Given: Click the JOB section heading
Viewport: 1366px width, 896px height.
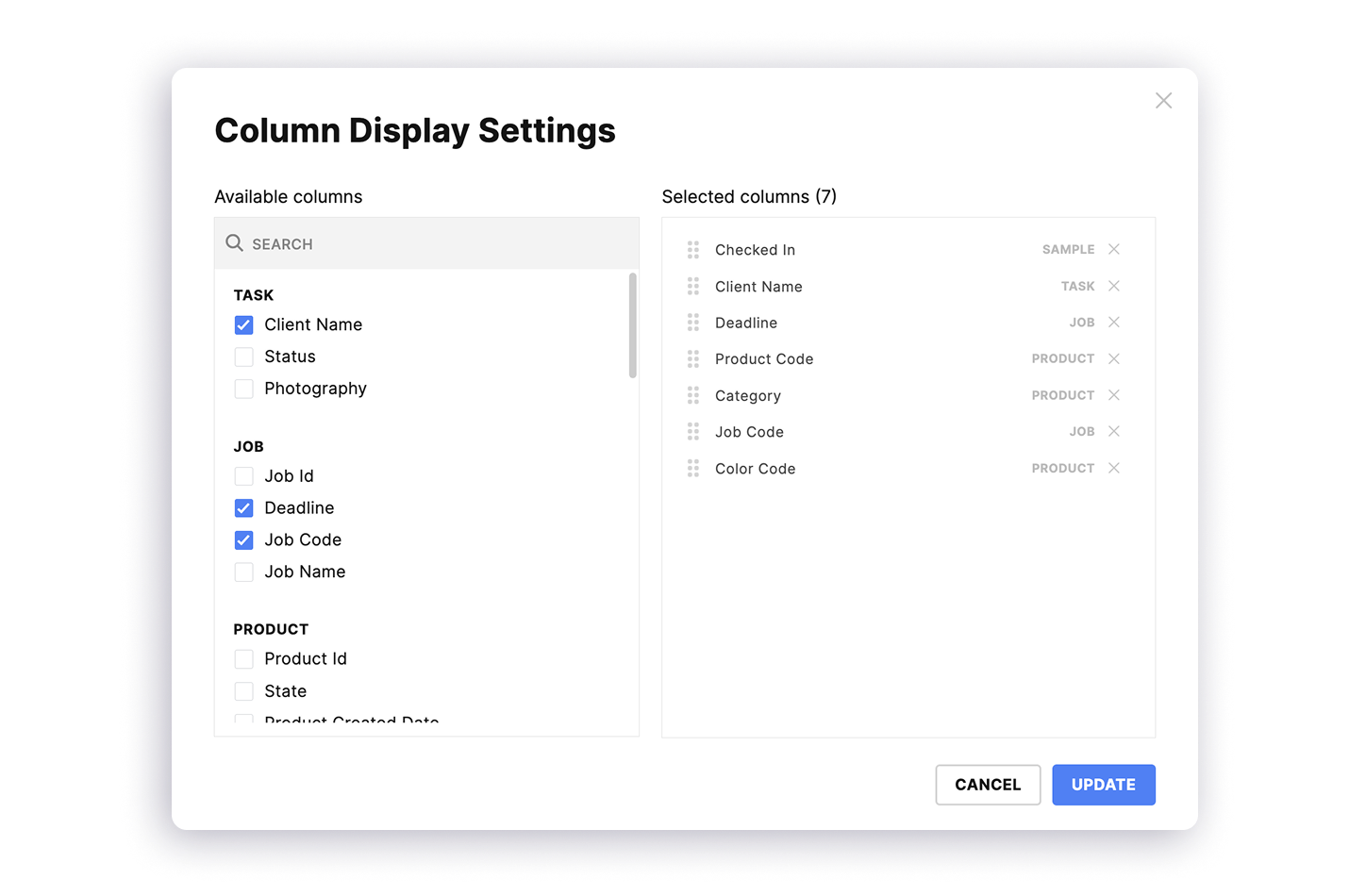Looking at the screenshot, I should pyautogui.click(x=249, y=447).
